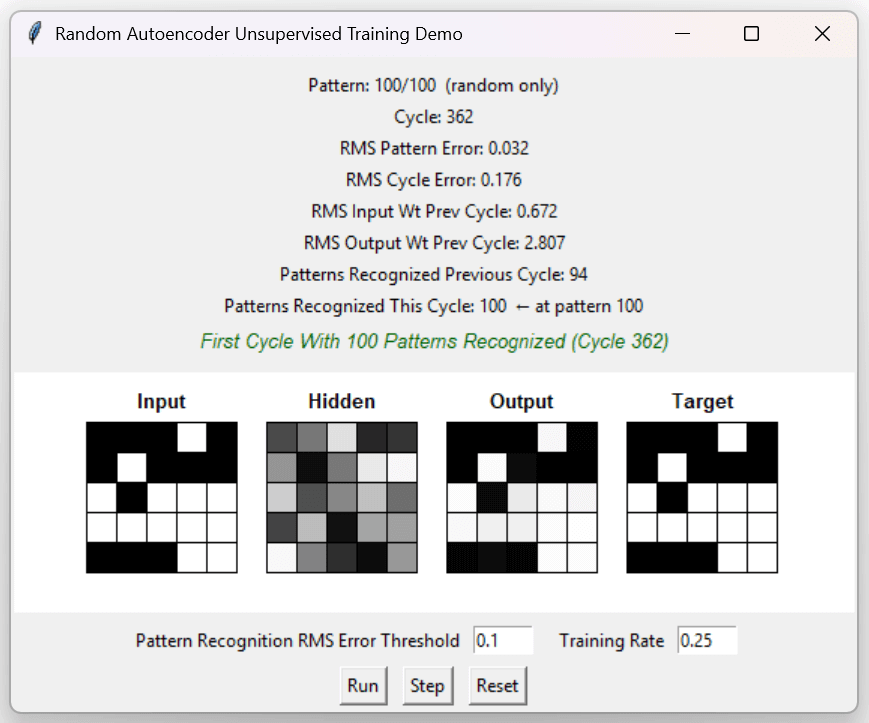Click the RMS Pattern Error readout

click(x=434, y=148)
